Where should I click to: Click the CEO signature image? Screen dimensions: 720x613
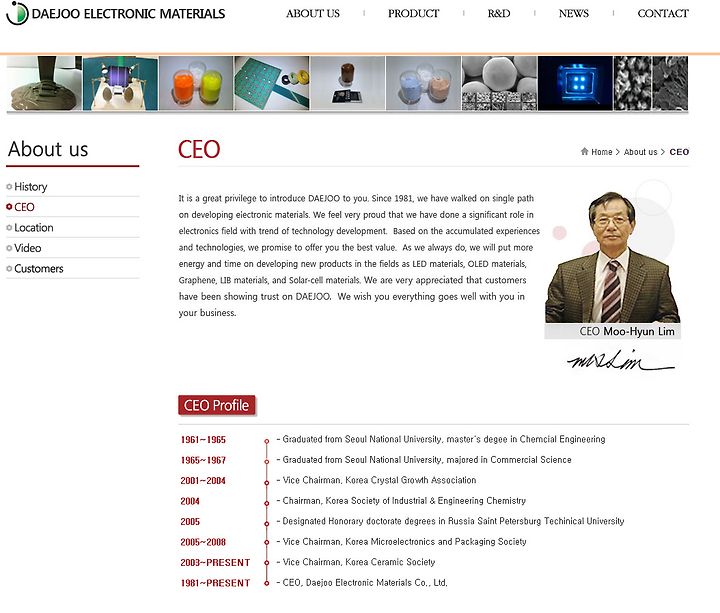[621, 360]
